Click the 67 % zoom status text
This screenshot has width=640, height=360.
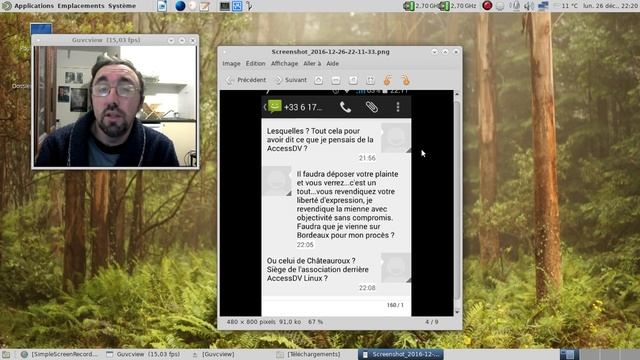pos(316,322)
